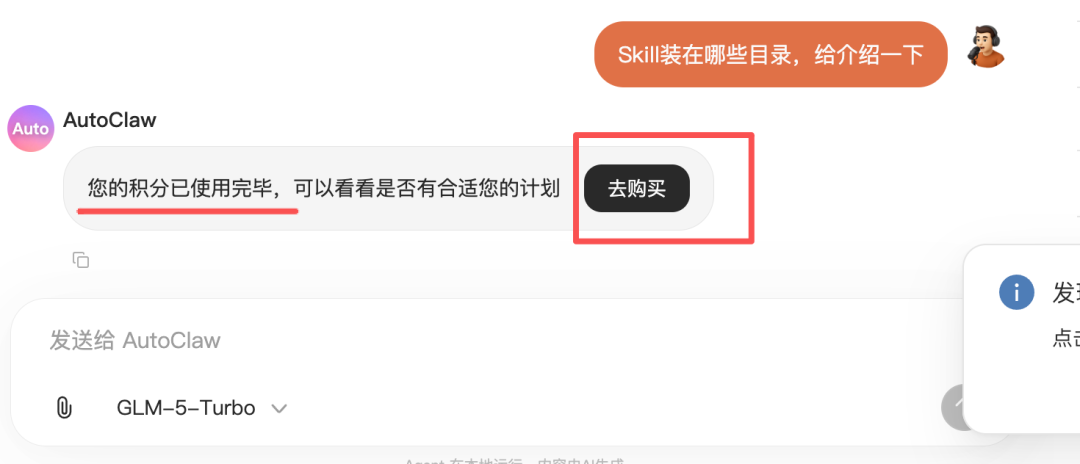
Task: Open the user profile avatar with headphones
Action: 986,47
